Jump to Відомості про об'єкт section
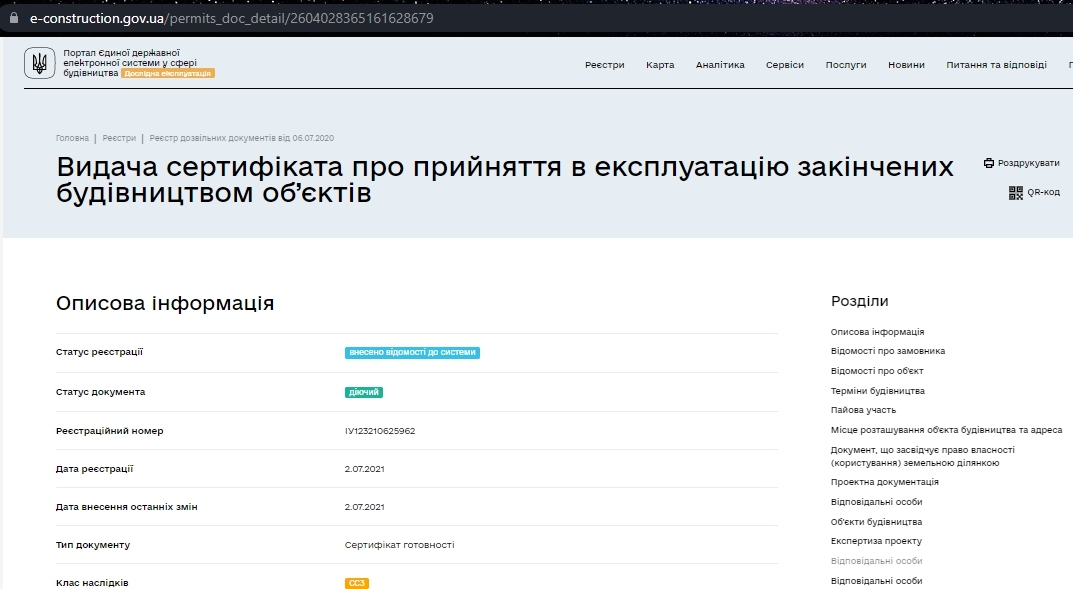Screen dimensions: 1073x589 click(x=877, y=371)
